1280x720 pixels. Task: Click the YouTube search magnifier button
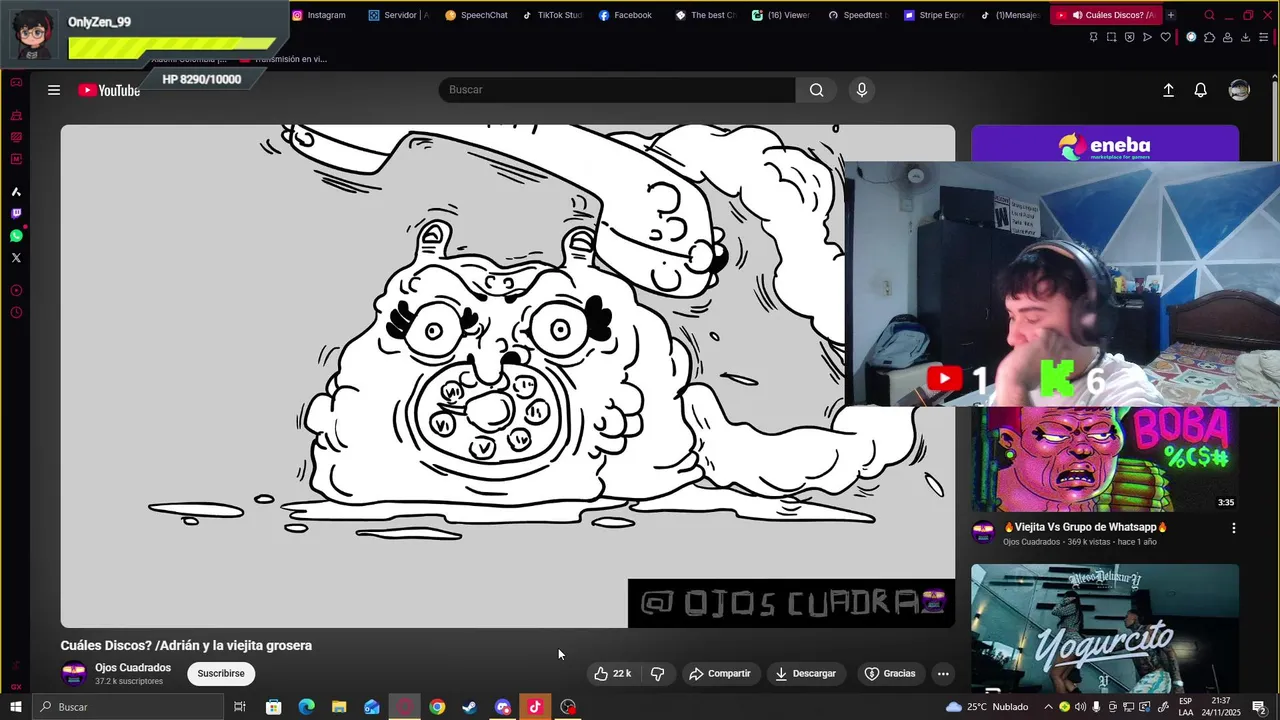(x=817, y=90)
